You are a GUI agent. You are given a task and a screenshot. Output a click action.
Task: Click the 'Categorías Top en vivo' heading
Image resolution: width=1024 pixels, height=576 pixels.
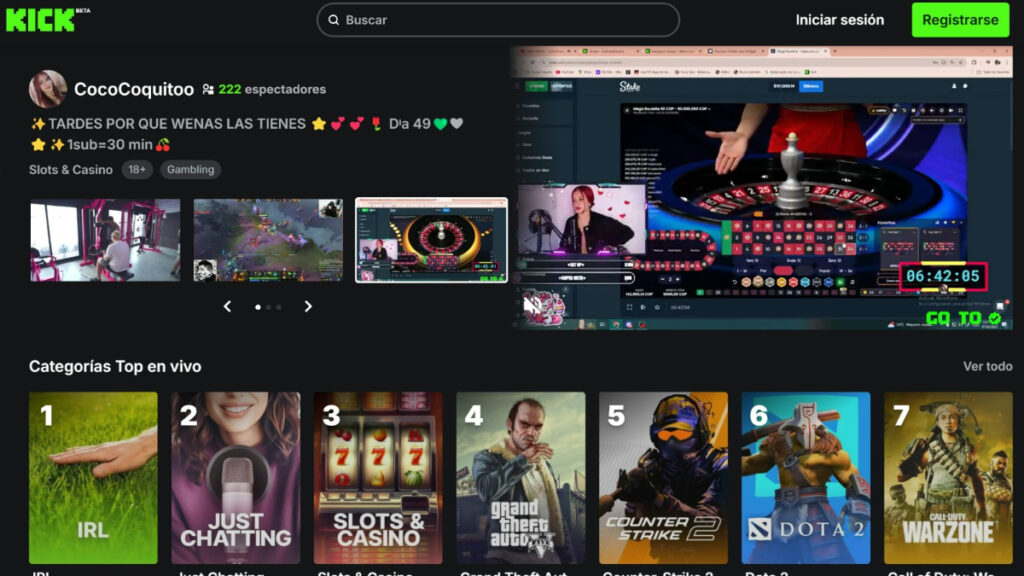[x=115, y=366]
